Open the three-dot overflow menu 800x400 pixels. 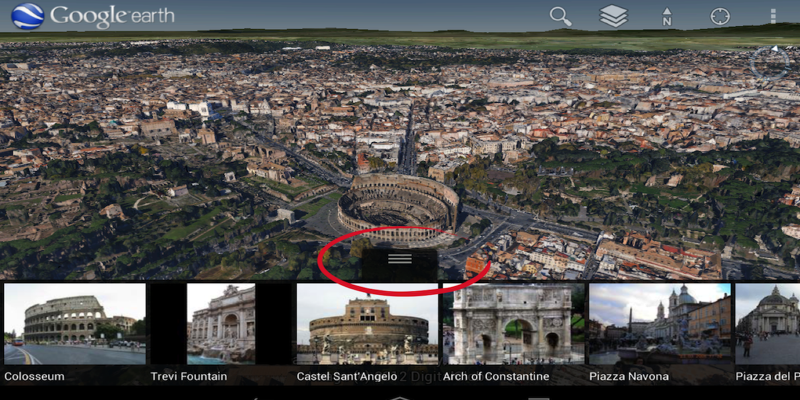tap(773, 16)
